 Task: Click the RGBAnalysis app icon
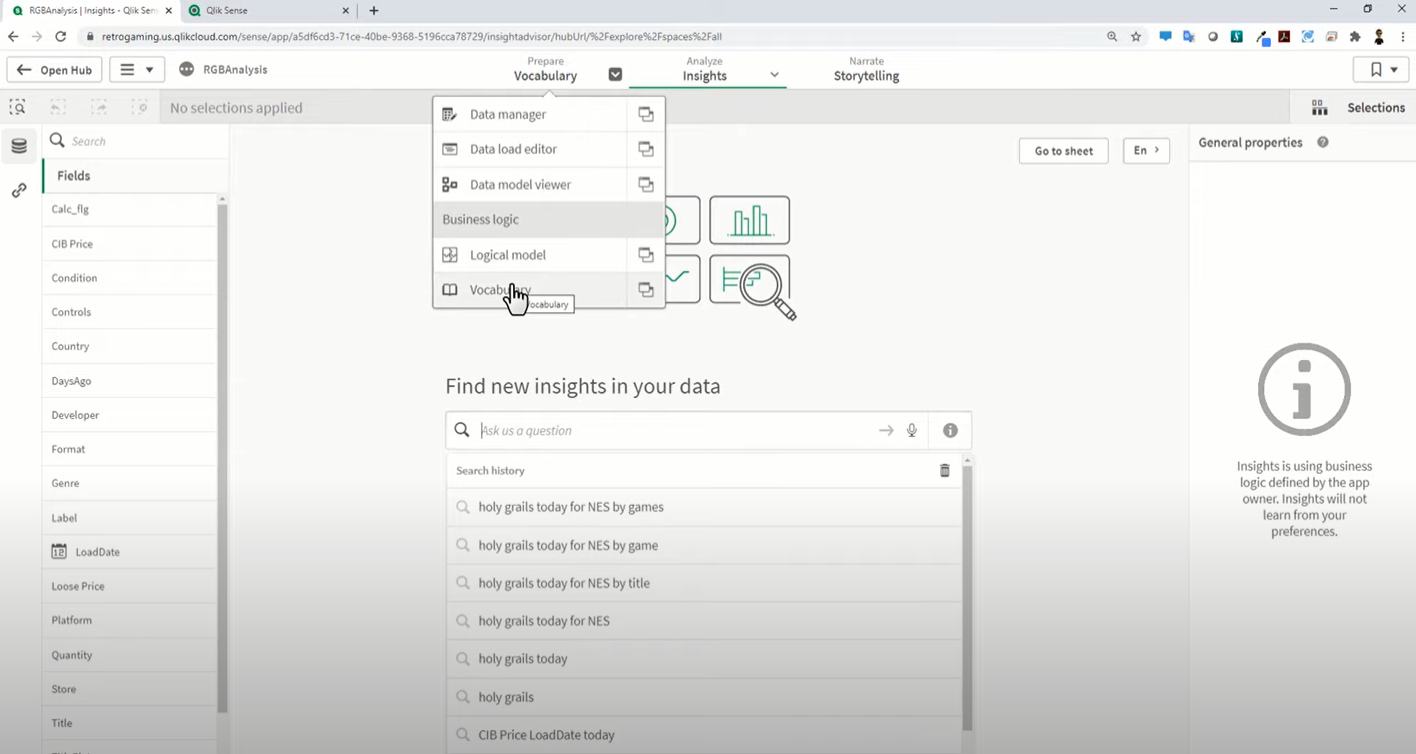[186, 70]
